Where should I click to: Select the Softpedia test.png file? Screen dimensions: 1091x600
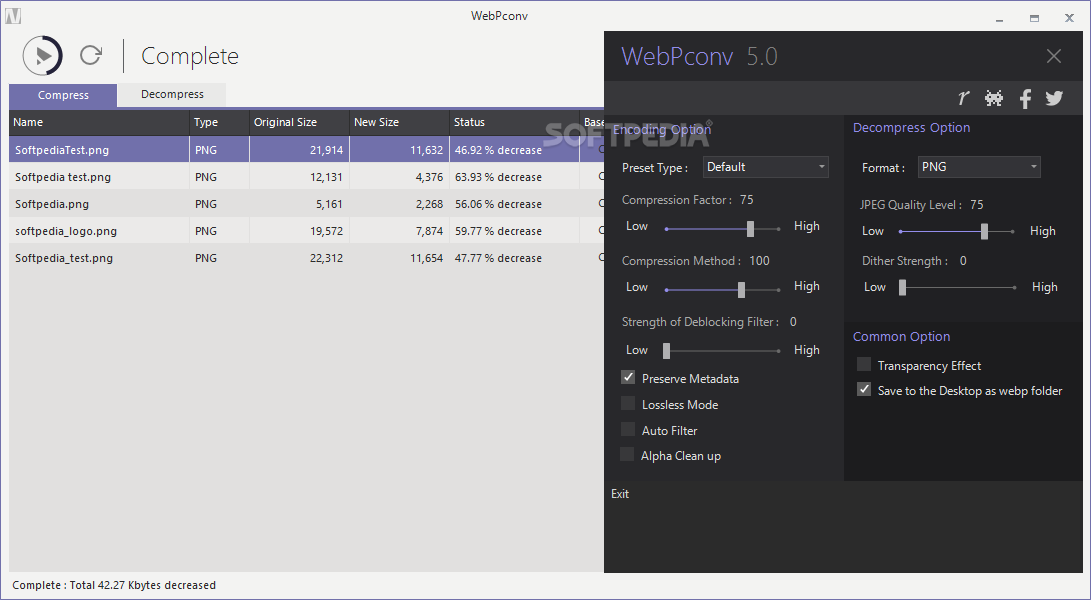(x=63, y=177)
